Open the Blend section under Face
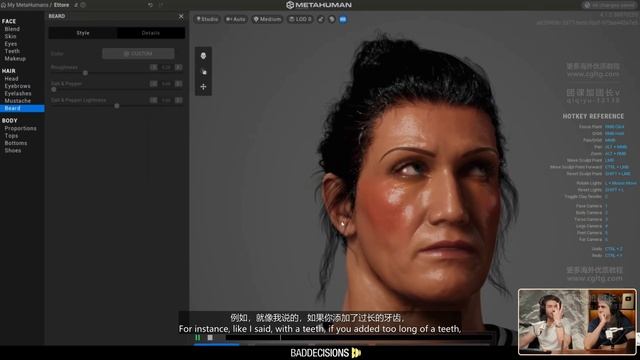 12,29
